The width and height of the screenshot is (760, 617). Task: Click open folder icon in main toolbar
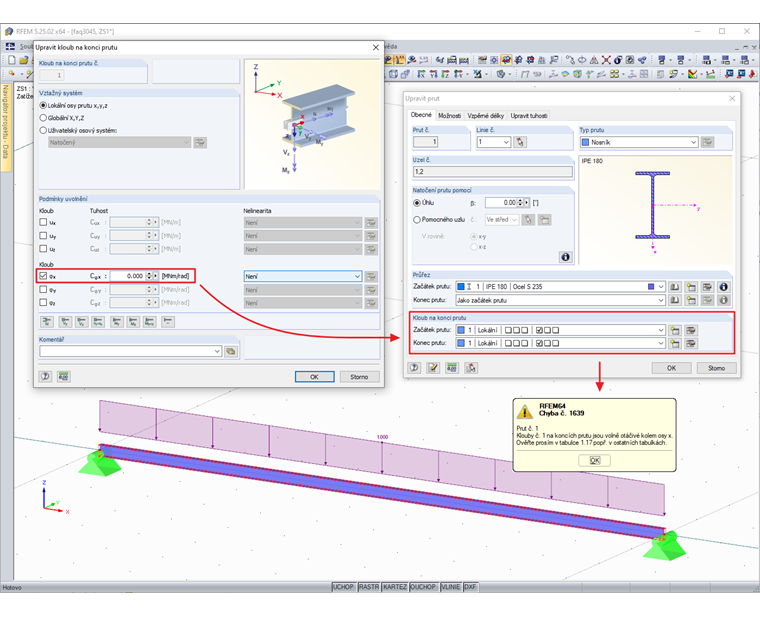(24, 60)
